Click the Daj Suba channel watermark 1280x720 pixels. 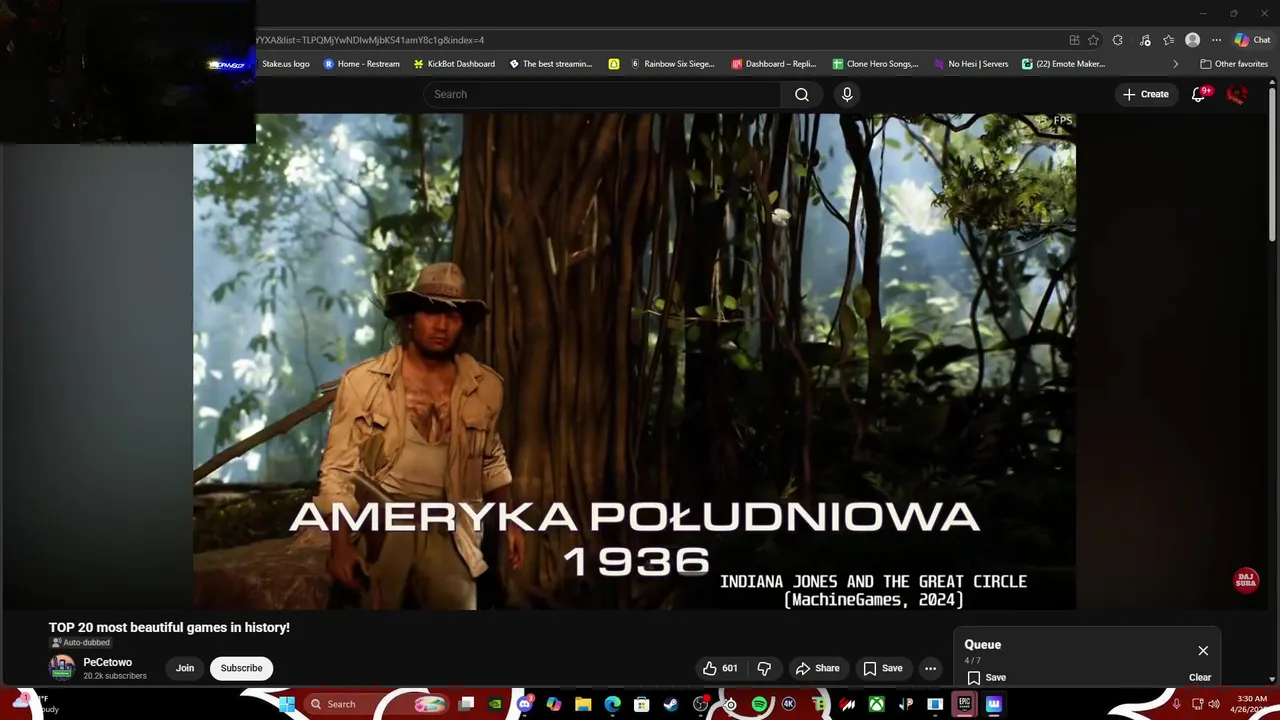tap(1246, 581)
